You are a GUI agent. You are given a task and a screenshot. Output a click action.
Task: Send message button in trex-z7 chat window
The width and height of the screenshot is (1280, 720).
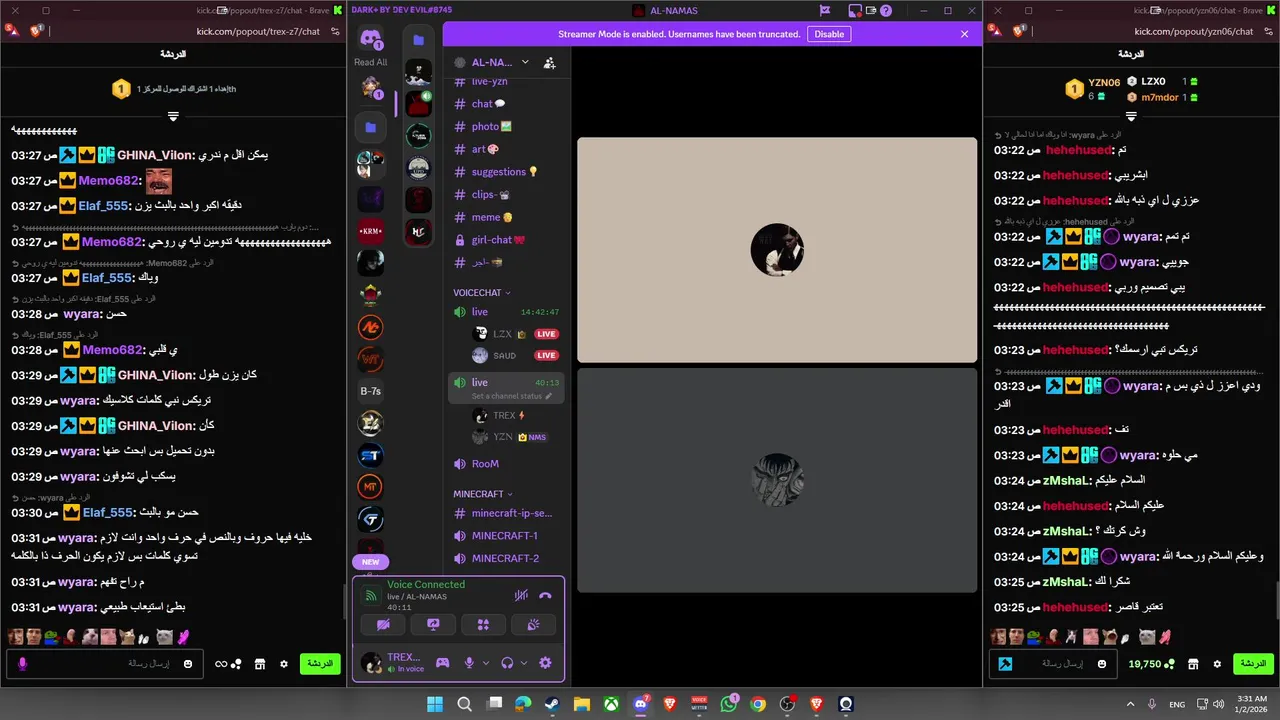point(320,663)
